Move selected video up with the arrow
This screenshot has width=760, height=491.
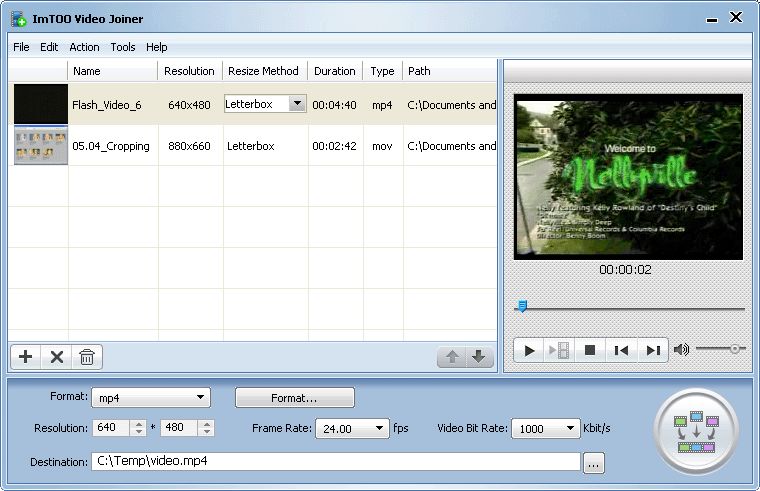pyautogui.click(x=452, y=357)
